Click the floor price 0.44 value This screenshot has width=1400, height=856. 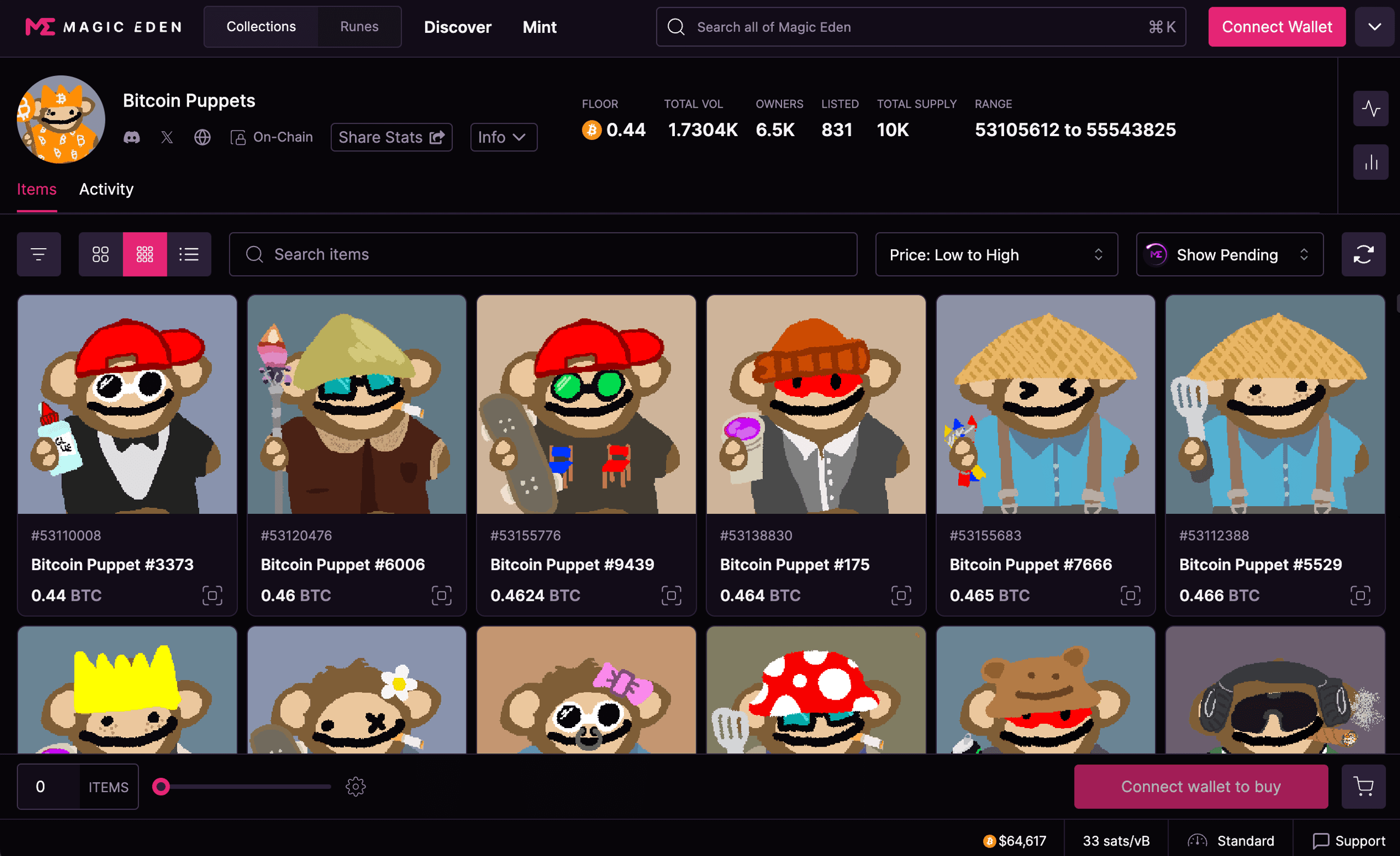[626, 130]
